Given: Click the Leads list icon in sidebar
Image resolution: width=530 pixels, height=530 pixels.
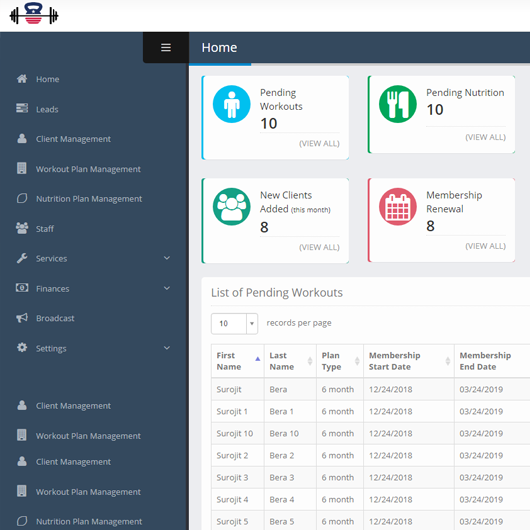Looking at the screenshot, I should pos(22,109).
